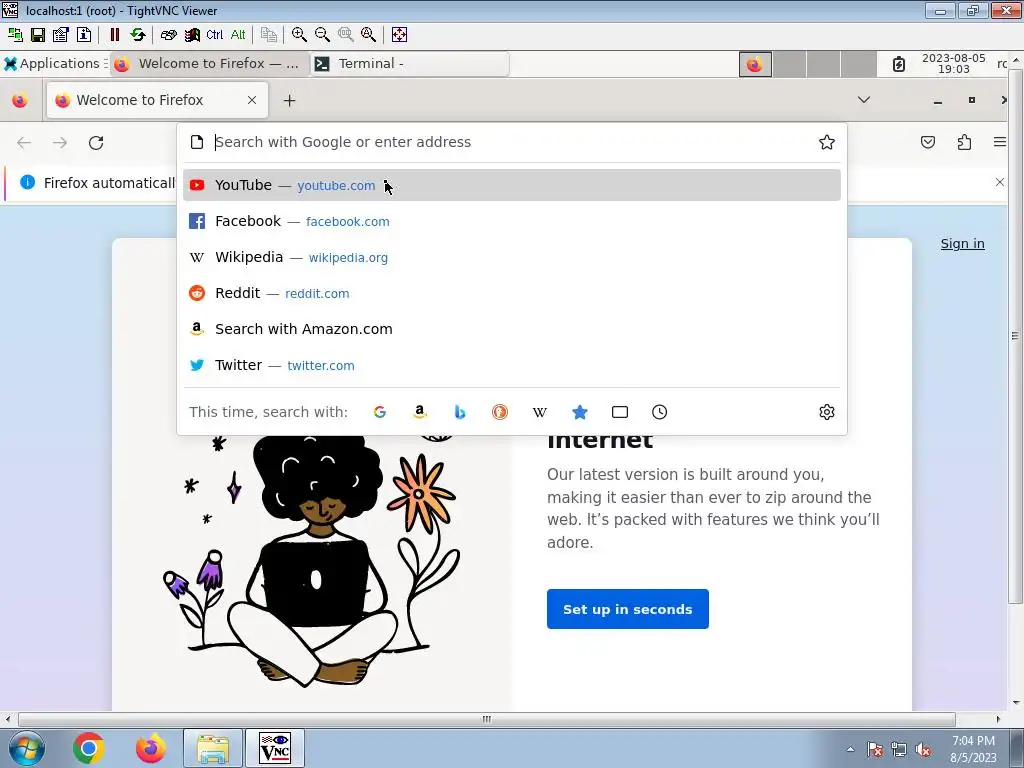This screenshot has width=1024, height=768.
Task: Choose Search with Amazon.com suggestion
Action: [x=512, y=329]
